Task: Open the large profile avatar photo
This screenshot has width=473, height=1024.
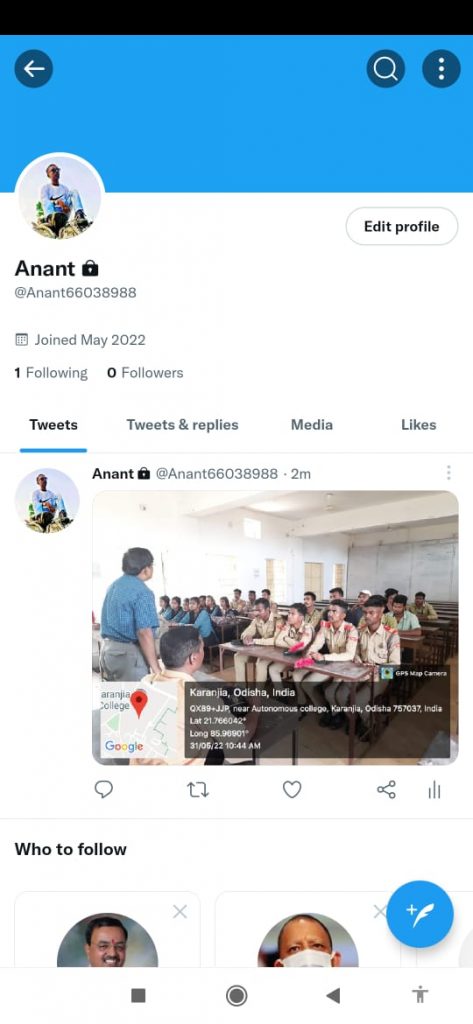Action: coord(59,198)
